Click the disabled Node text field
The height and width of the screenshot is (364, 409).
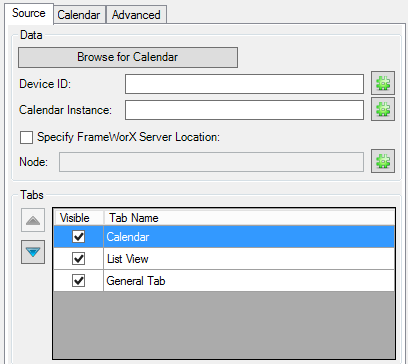point(211,162)
